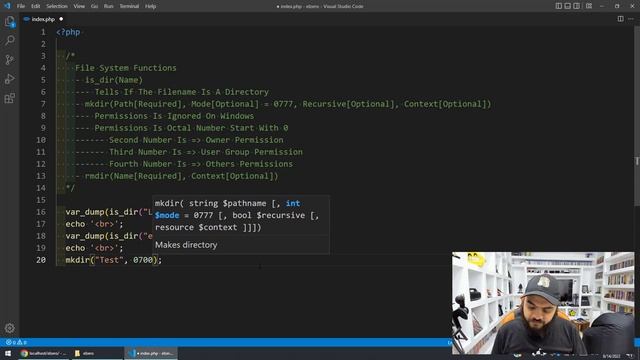Switch to Chrome localhost taskbar item

pos(44,353)
